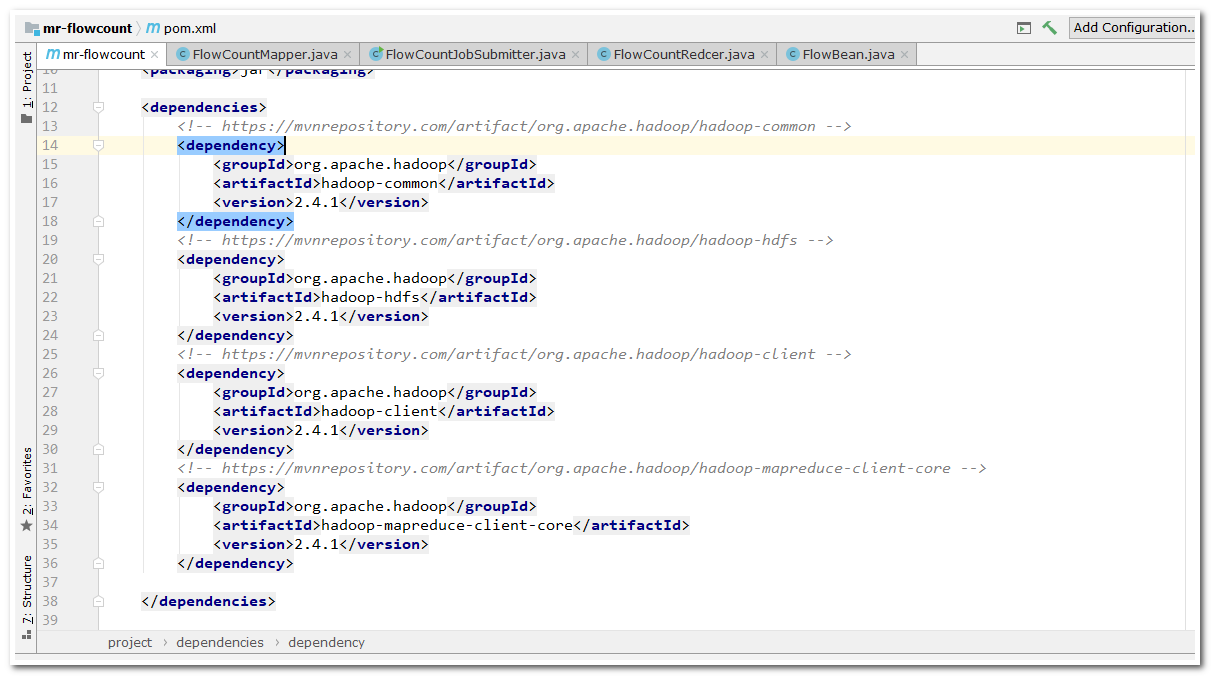Click the fold end marker at line 18
Screen dimensions: 1211x676
tap(98, 221)
